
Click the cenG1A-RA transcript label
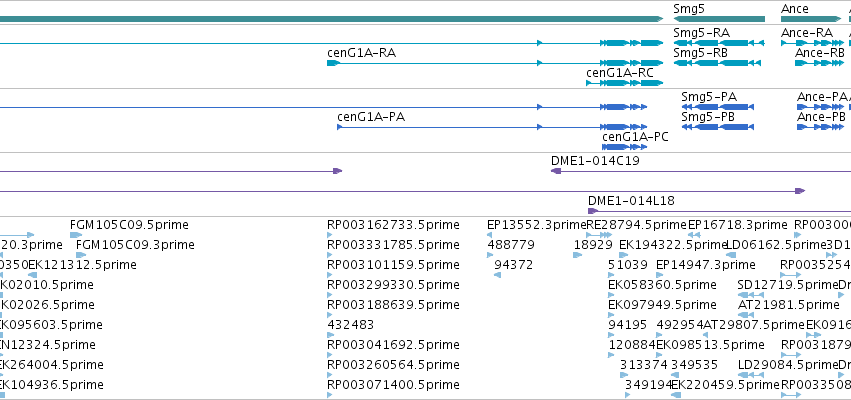pos(361,53)
